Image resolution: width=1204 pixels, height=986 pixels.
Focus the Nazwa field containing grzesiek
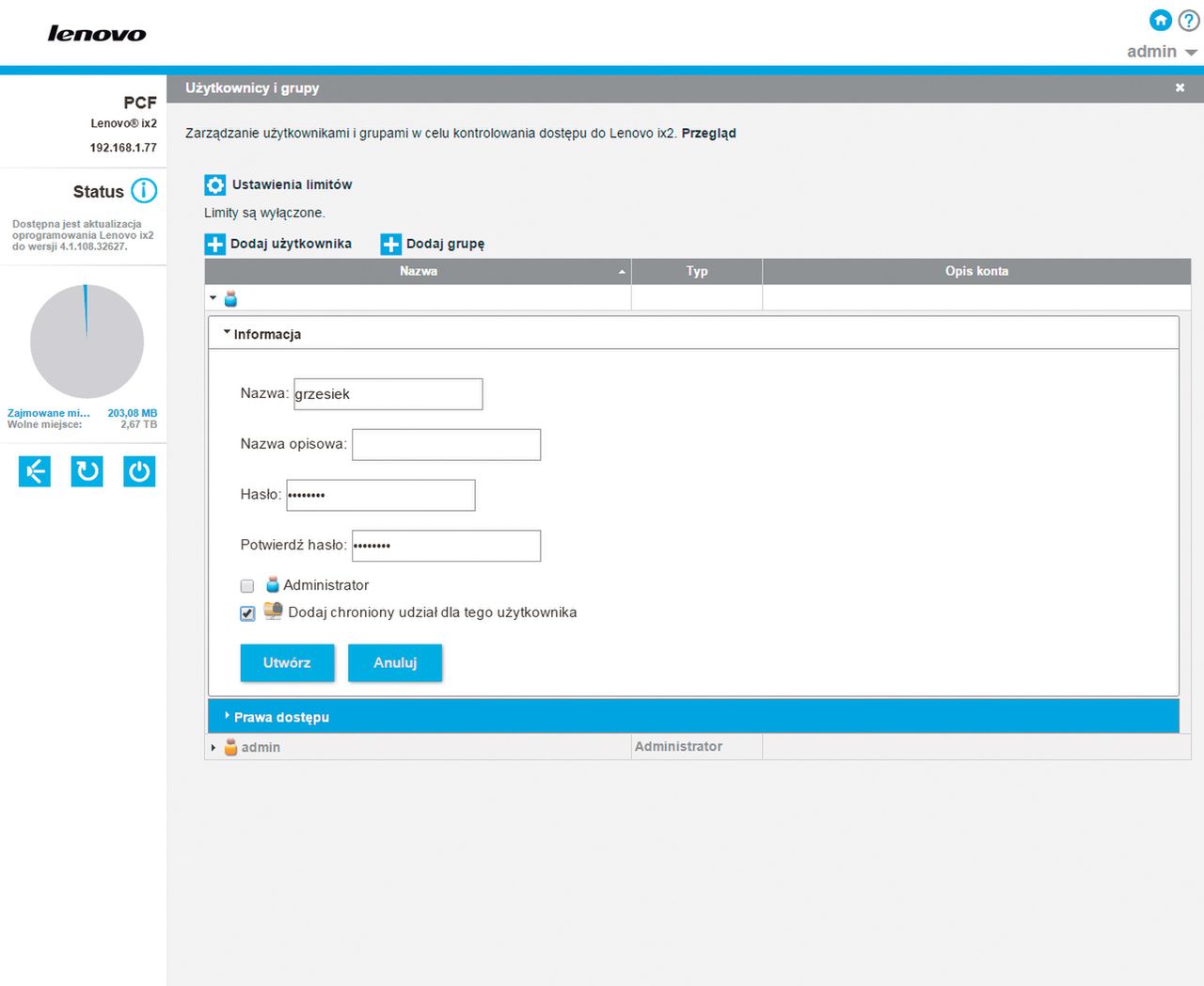(x=388, y=394)
